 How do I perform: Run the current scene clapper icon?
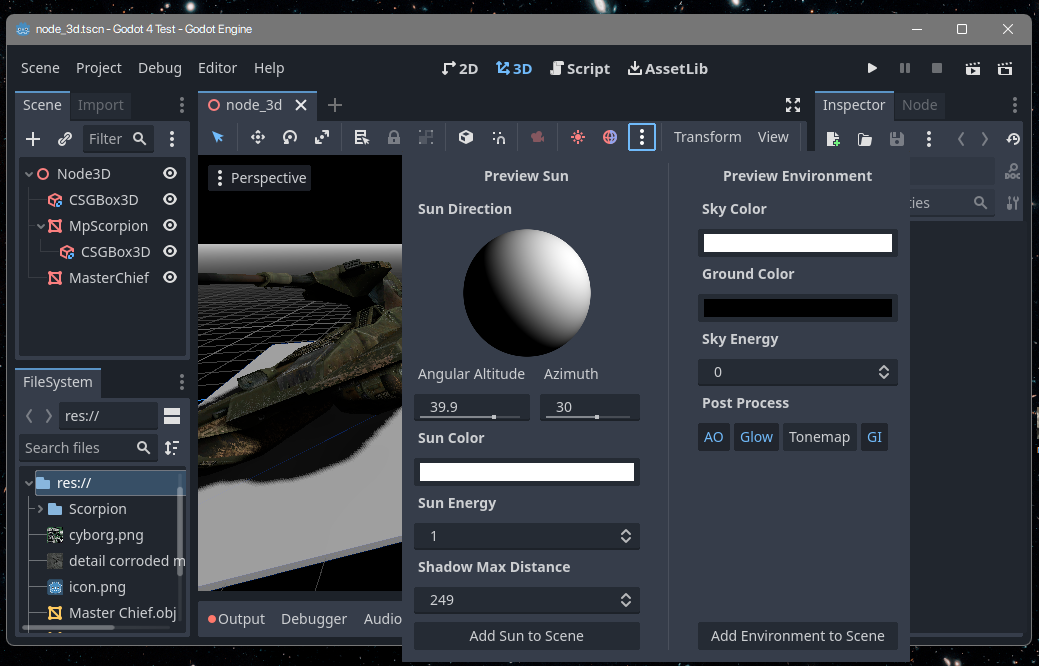(973, 68)
